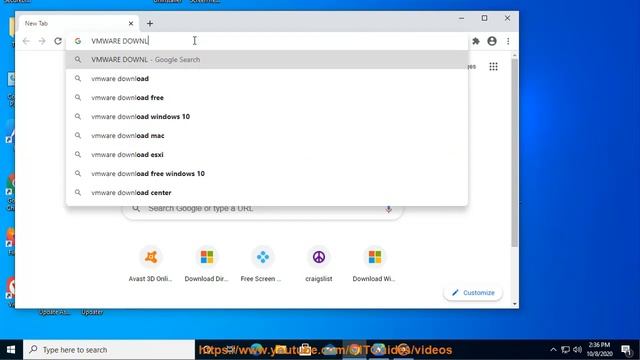Maximize the Chrome window

(484, 18)
